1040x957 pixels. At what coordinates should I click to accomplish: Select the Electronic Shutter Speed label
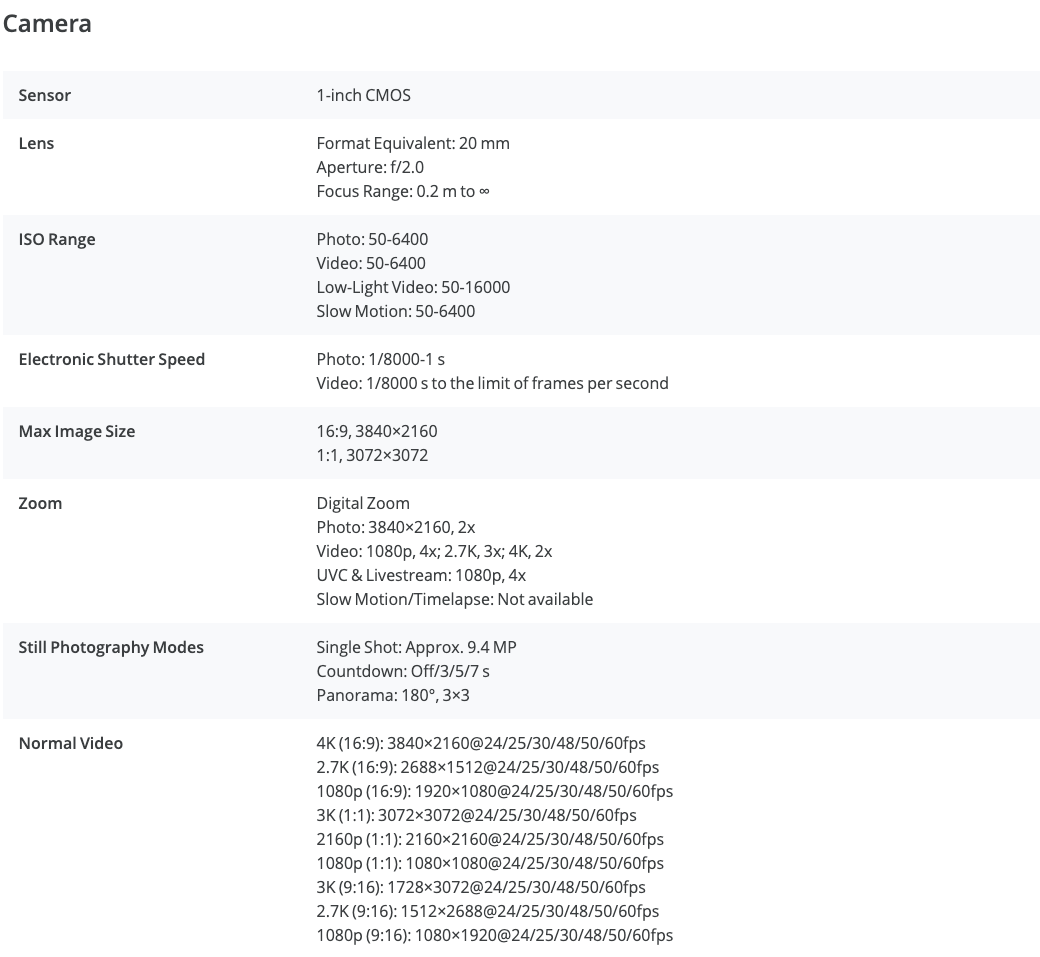(x=111, y=359)
